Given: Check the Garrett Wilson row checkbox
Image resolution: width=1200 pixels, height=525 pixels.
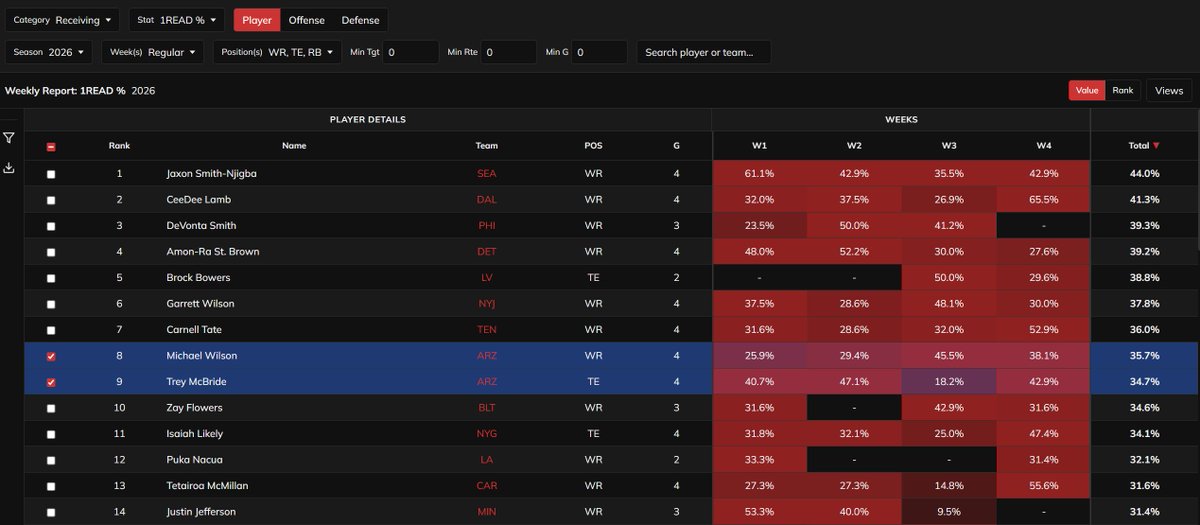Looking at the screenshot, I should click(x=51, y=304).
